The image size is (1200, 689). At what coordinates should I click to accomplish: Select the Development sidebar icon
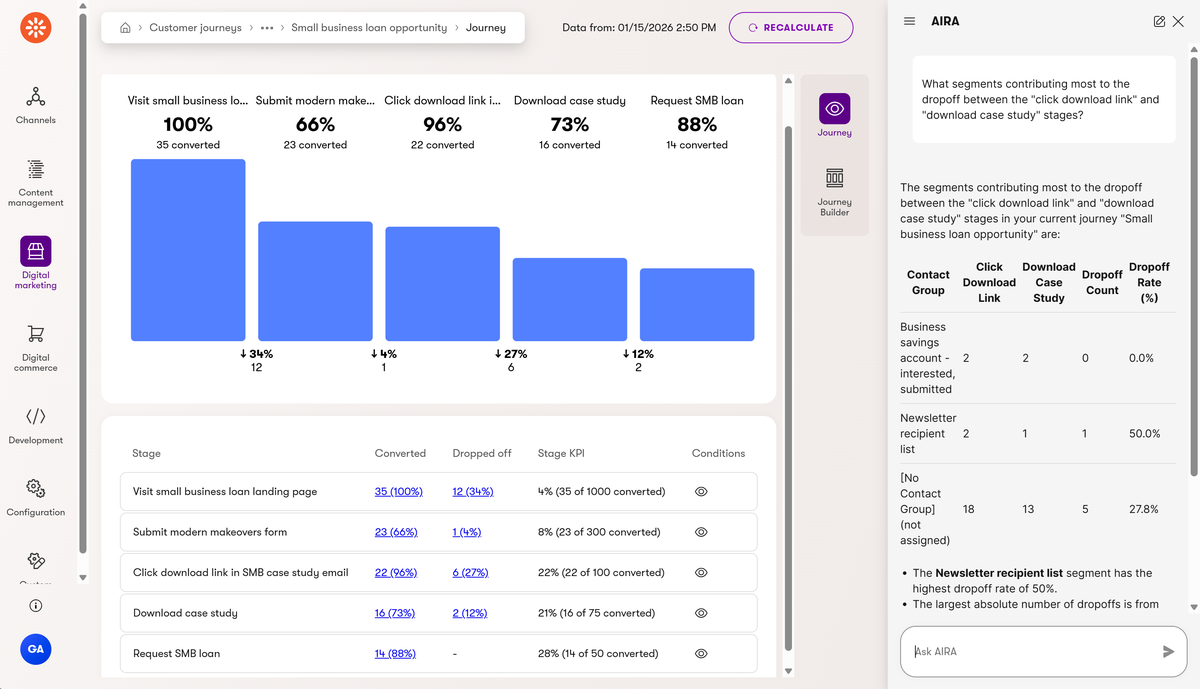pos(35,415)
